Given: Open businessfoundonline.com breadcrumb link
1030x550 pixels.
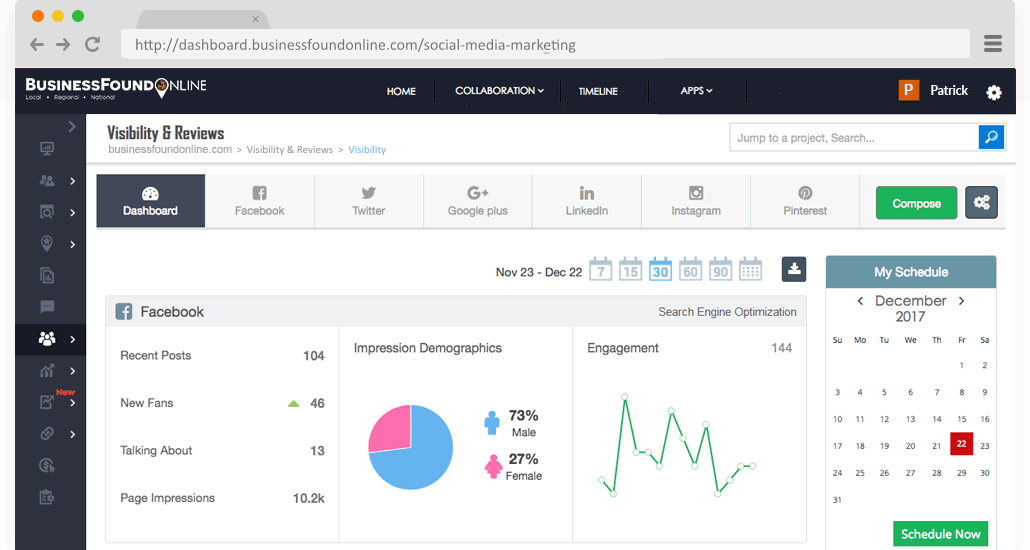Looking at the screenshot, I should tap(170, 149).
